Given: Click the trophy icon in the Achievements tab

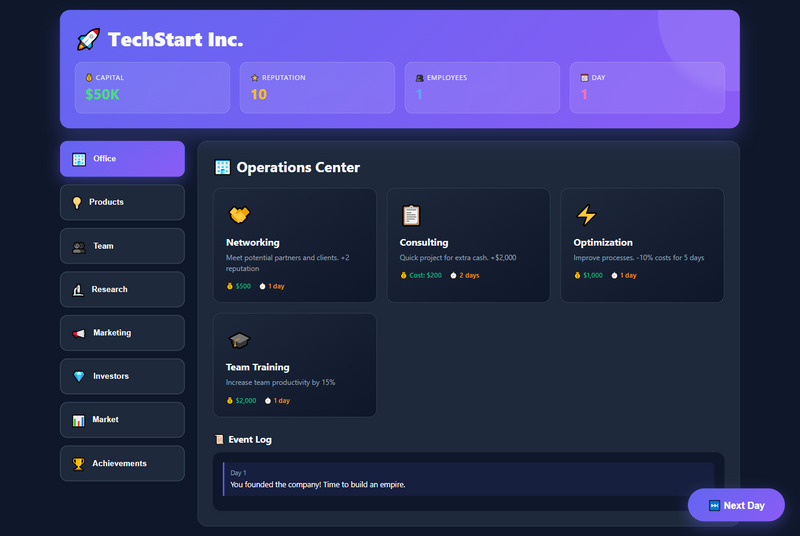Looking at the screenshot, I should [x=79, y=464].
